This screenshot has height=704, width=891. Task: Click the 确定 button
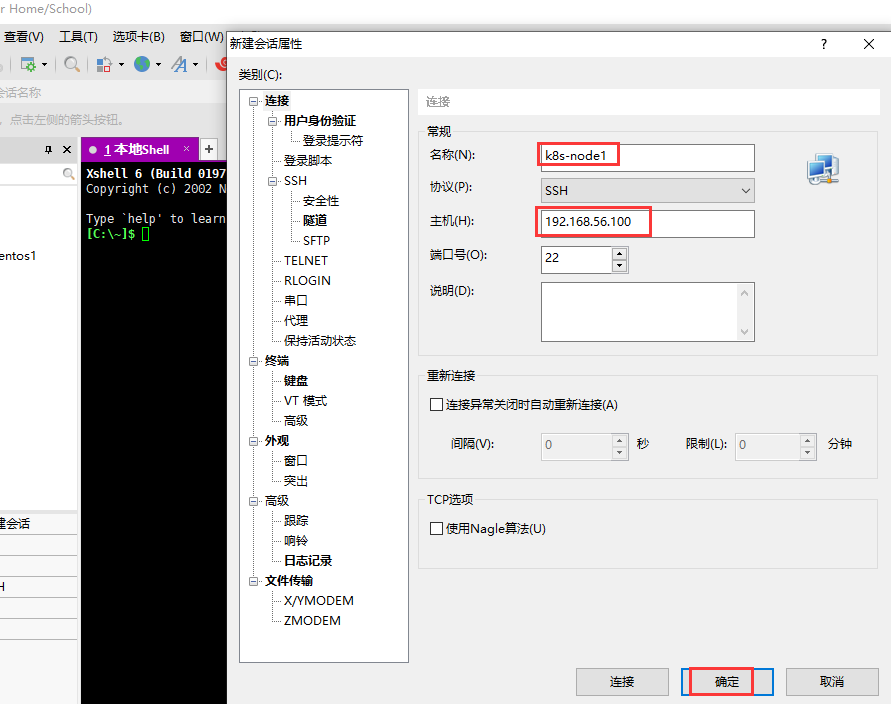727,682
